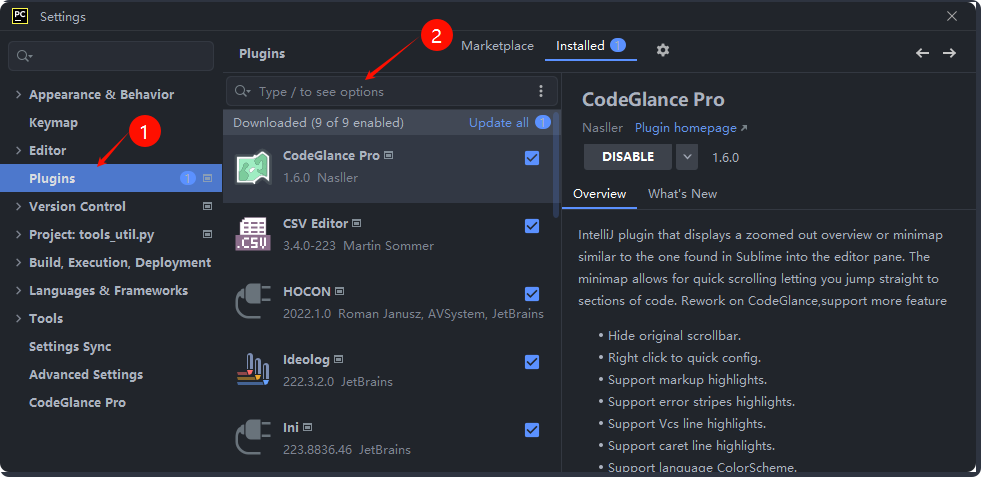Open dropdown arrow next to DISABLE button
The height and width of the screenshot is (477, 981).
(x=686, y=157)
